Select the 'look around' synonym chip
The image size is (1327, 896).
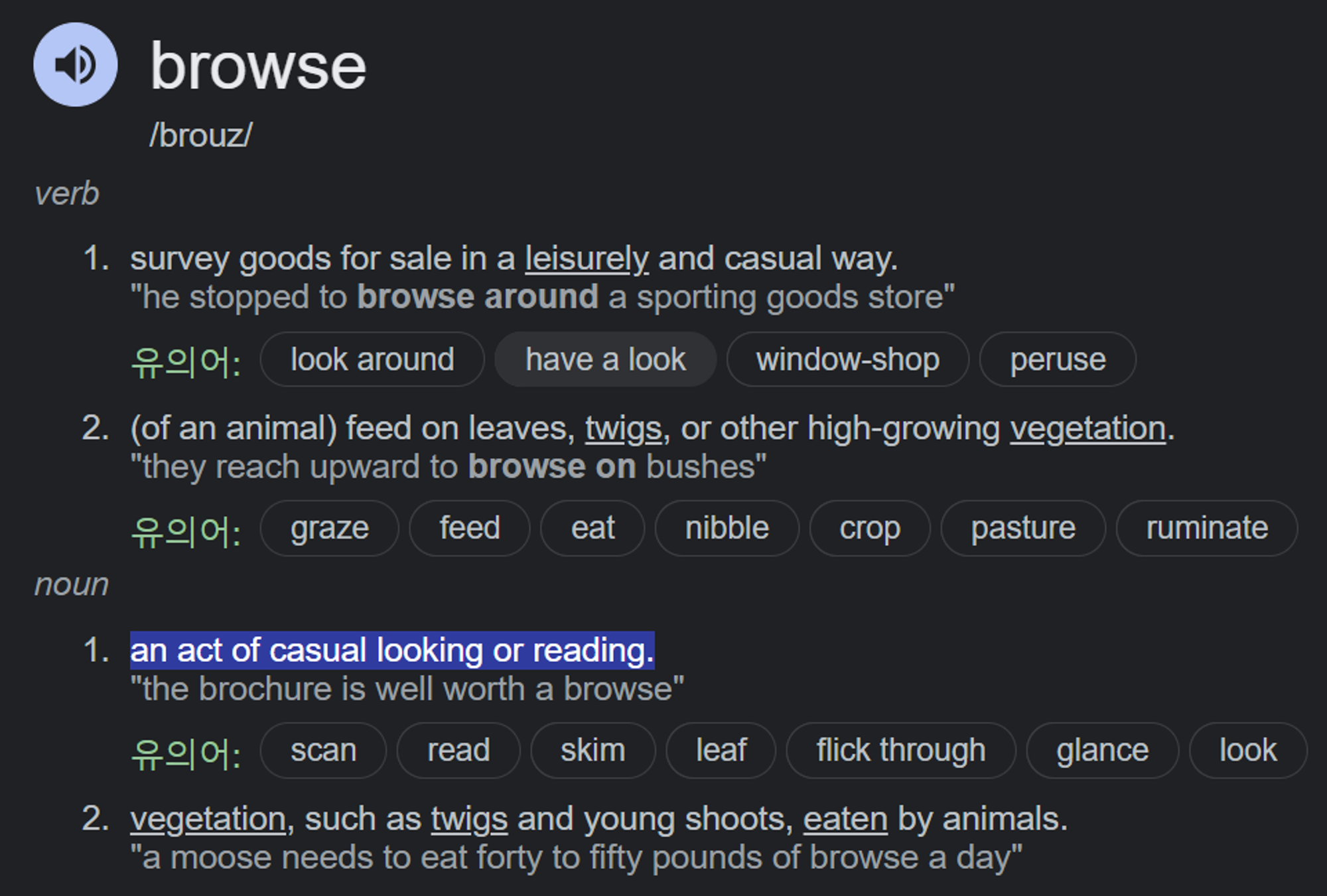[372, 359]
